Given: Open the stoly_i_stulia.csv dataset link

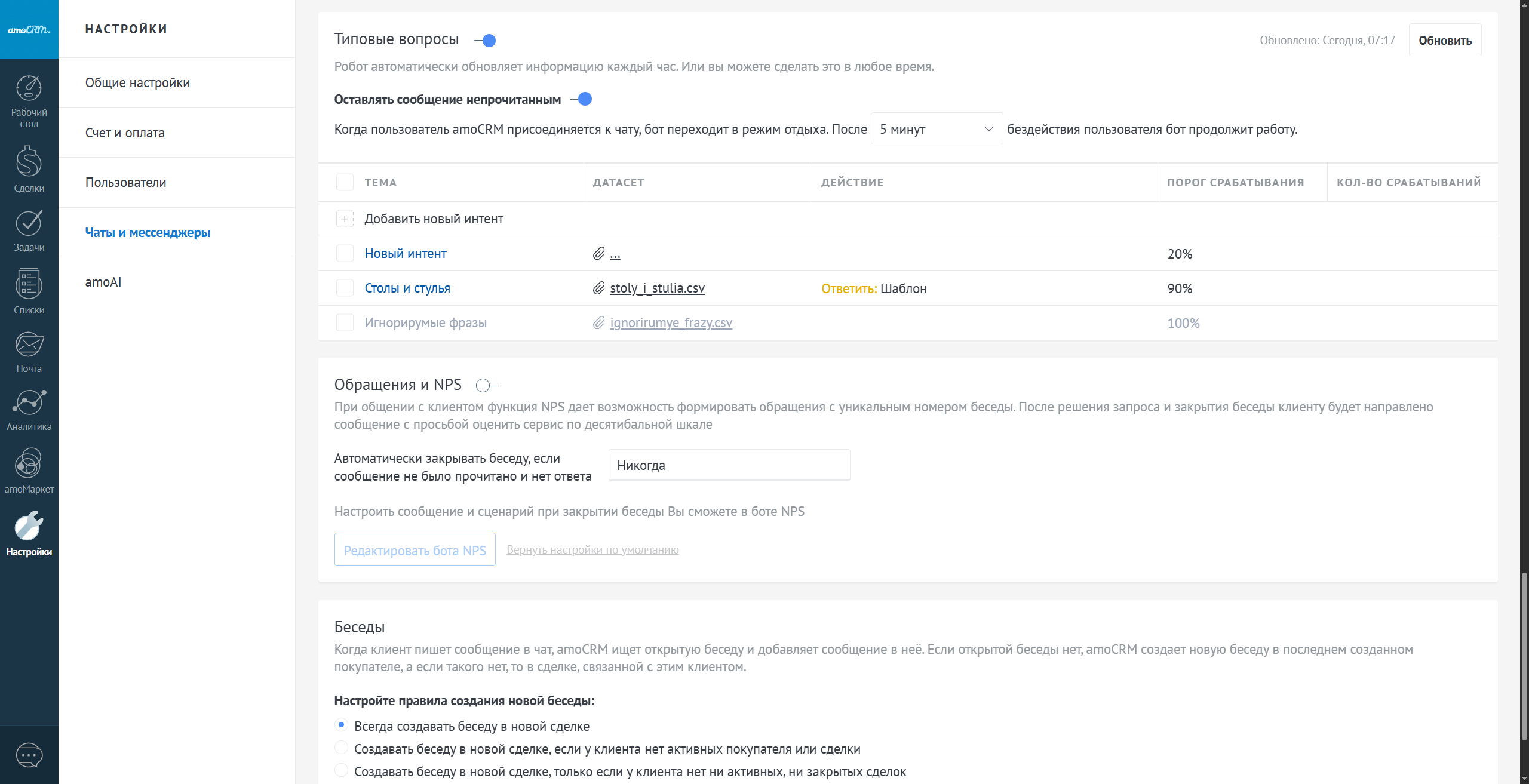Looking at the screenshot, I should pyautogui.click(x=657, y=288).
